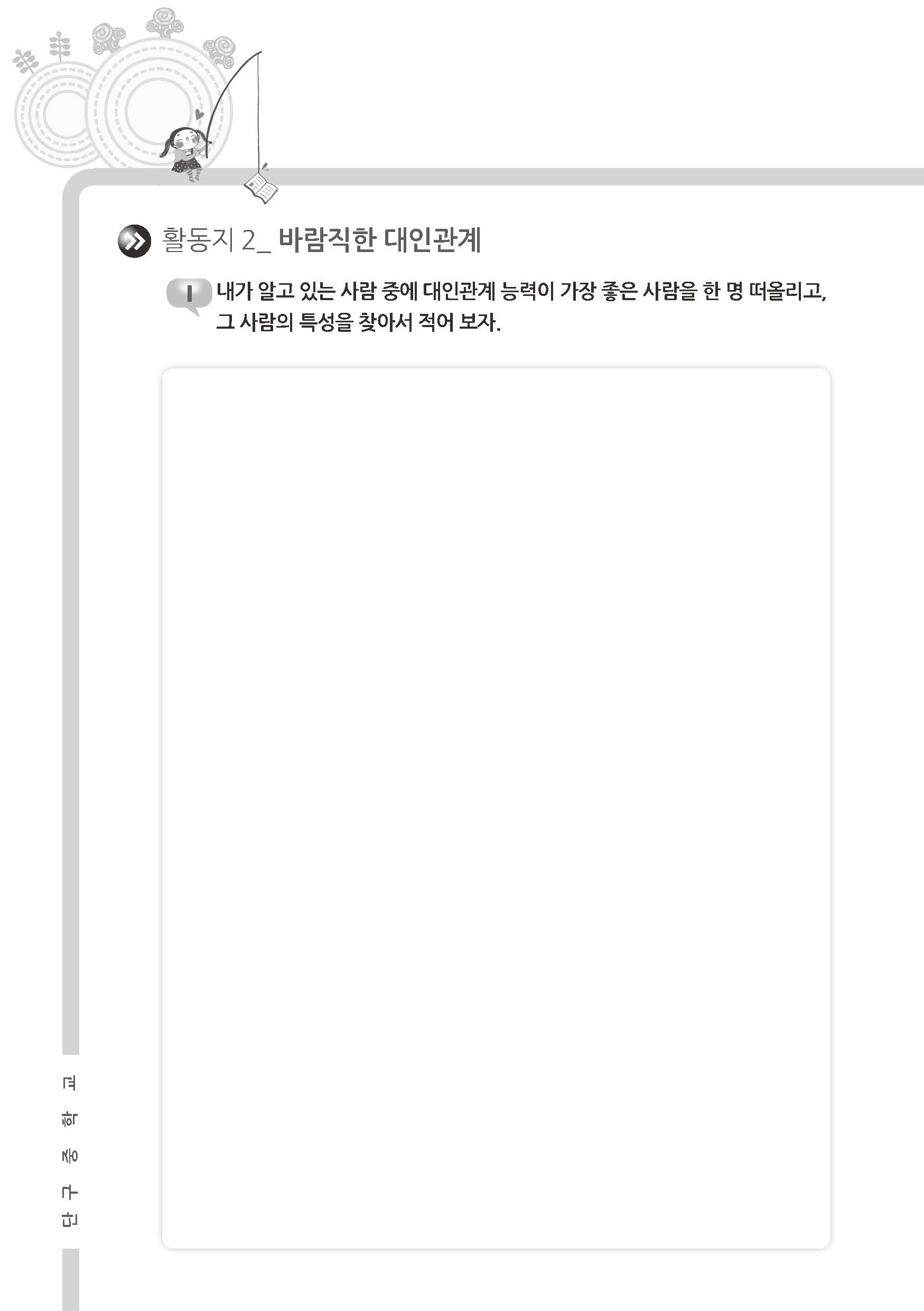Click the heading text 바람직한 대인관계
This screenshot has width=924, height=1311.
point(379,240)
